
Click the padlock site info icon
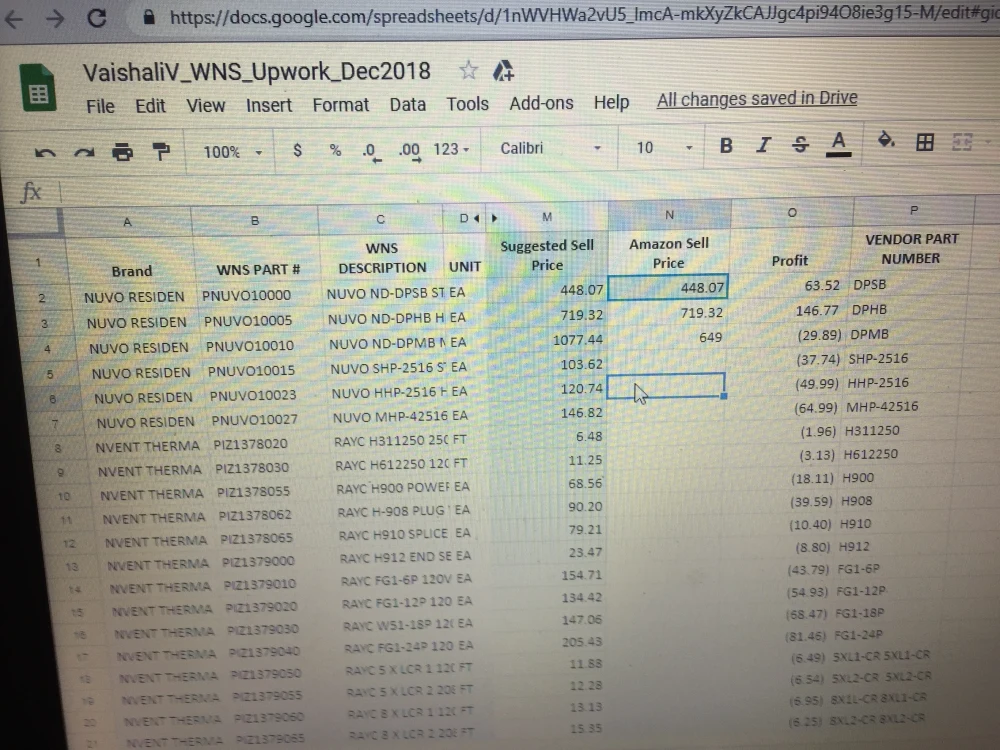click(149, 17)
